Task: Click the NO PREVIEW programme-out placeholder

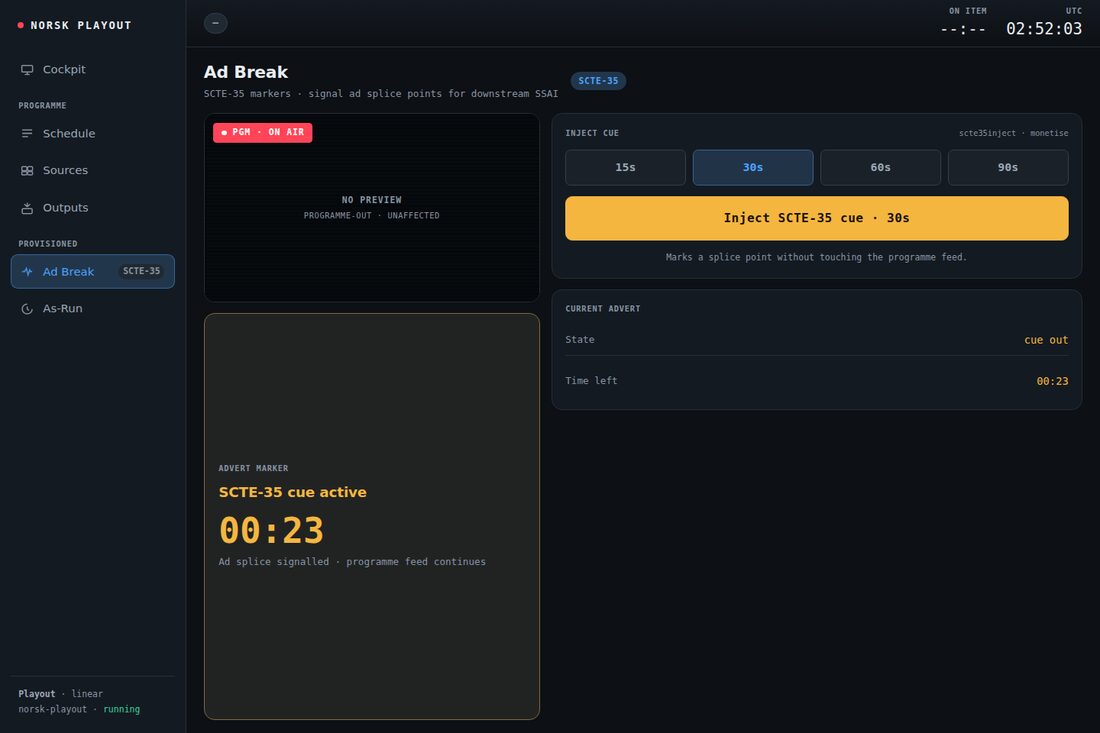Action: coord(372,207)
